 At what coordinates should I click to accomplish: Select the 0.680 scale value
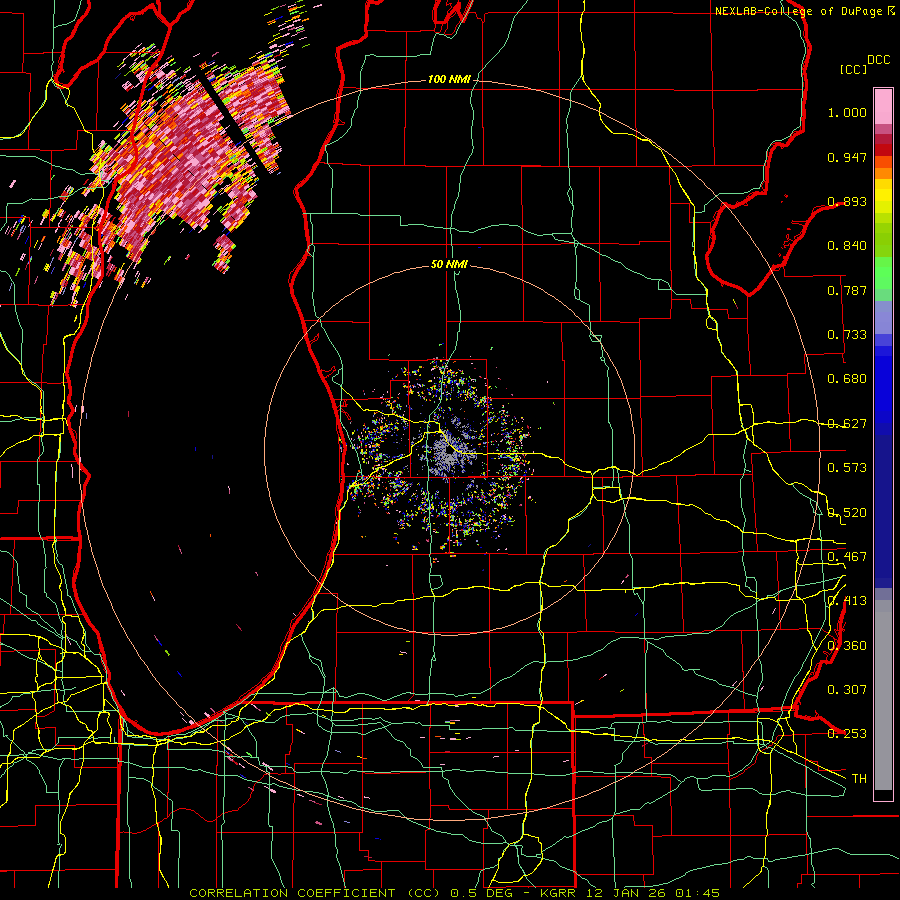coord(847,379)
